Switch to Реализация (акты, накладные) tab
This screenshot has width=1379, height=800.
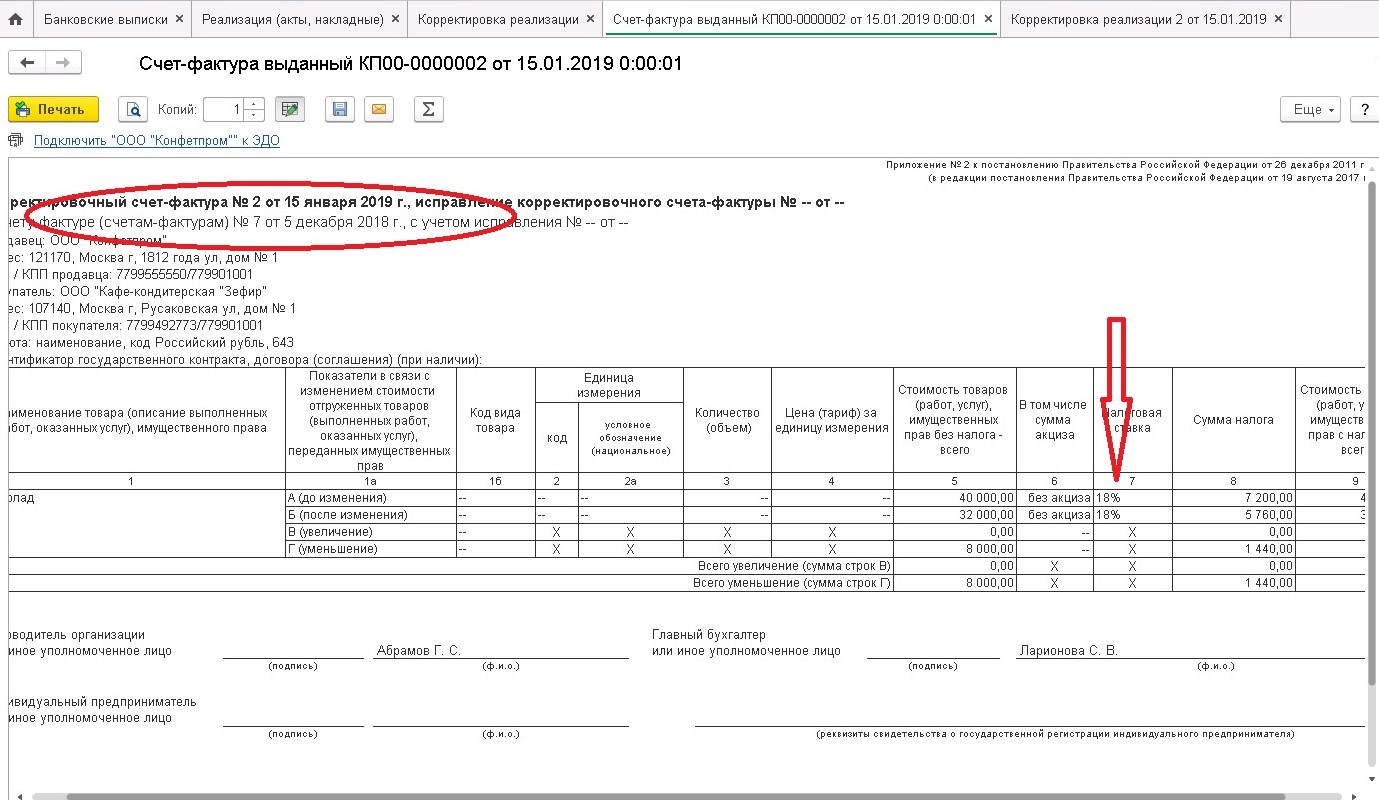[292, 19]
